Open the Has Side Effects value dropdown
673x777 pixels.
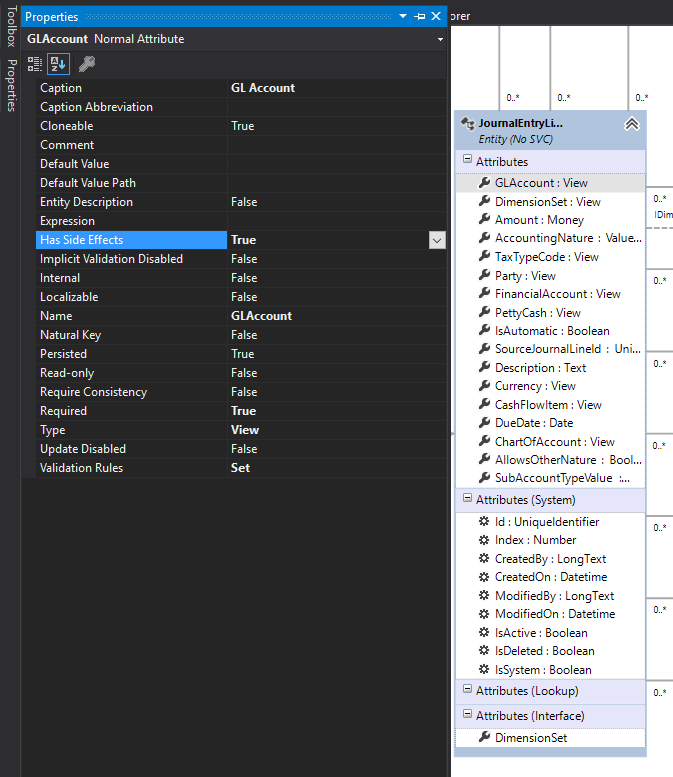tap(437, 240)
